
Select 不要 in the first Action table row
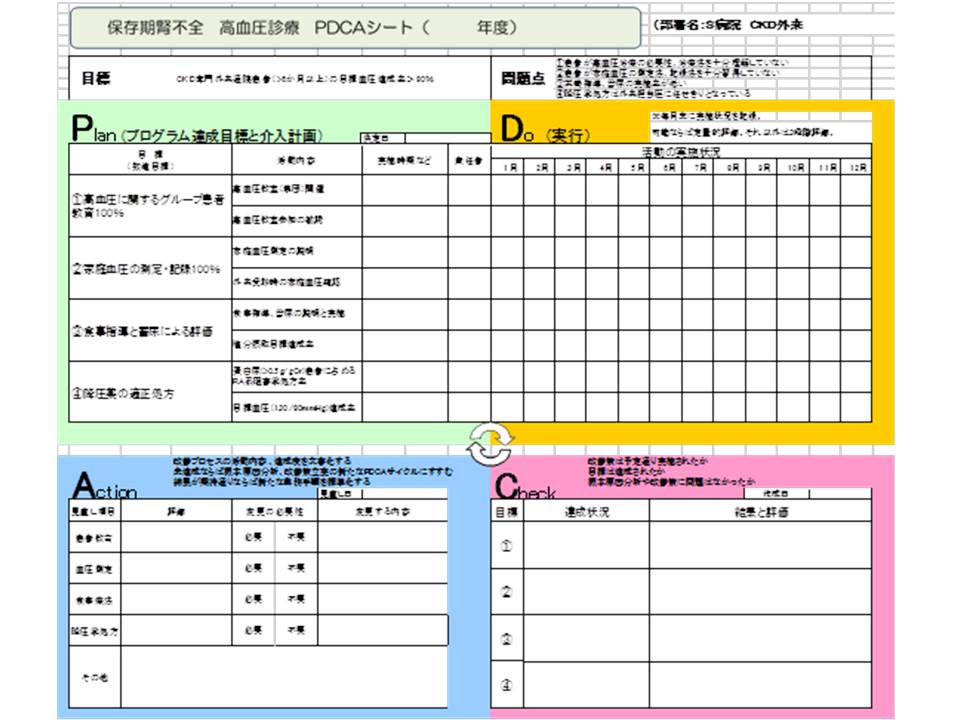pyautogui.click(x=296, y=538)
